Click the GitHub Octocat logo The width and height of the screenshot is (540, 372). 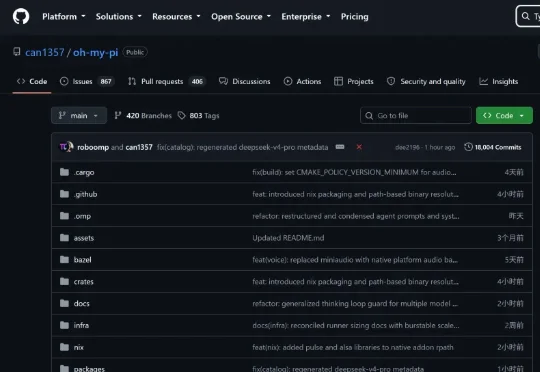pyautogui.click(x=21, y=17)
